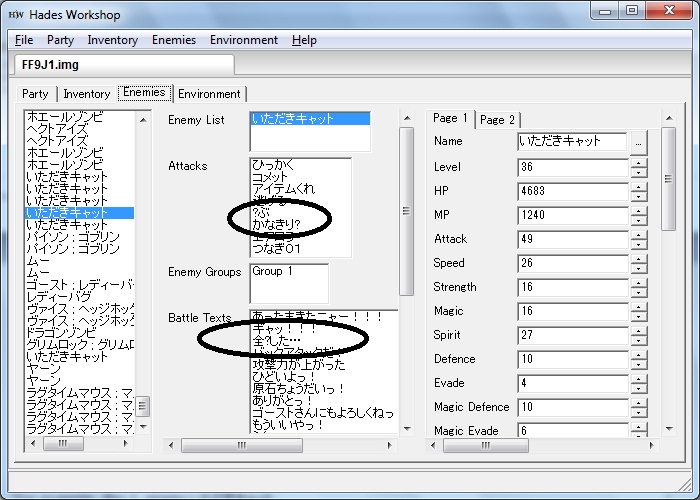Click the Evade value field showing 4

point(573,383)
